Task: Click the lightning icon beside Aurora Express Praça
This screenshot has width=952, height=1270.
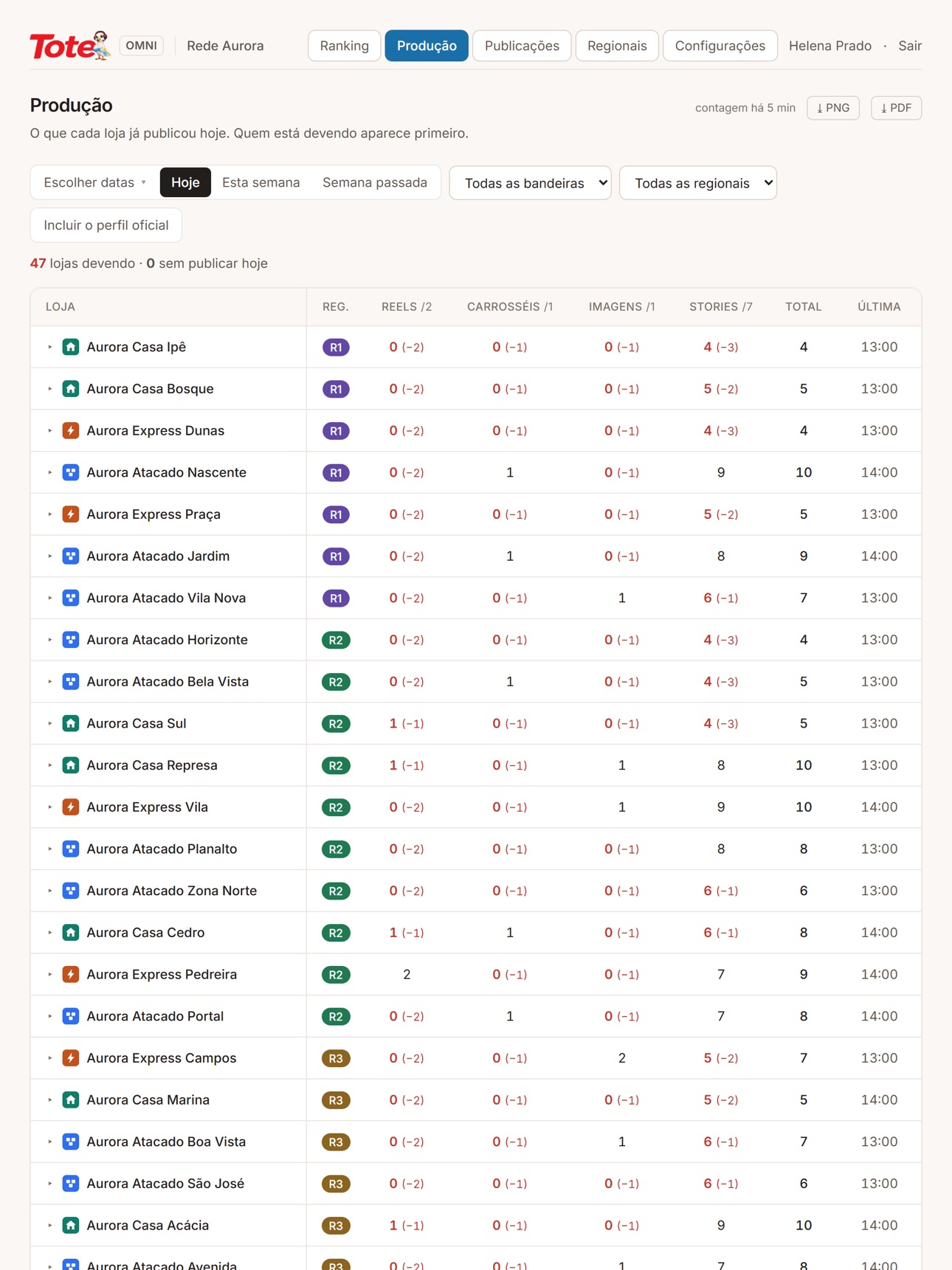Action: pyautogui.click(x=71, y=514)
